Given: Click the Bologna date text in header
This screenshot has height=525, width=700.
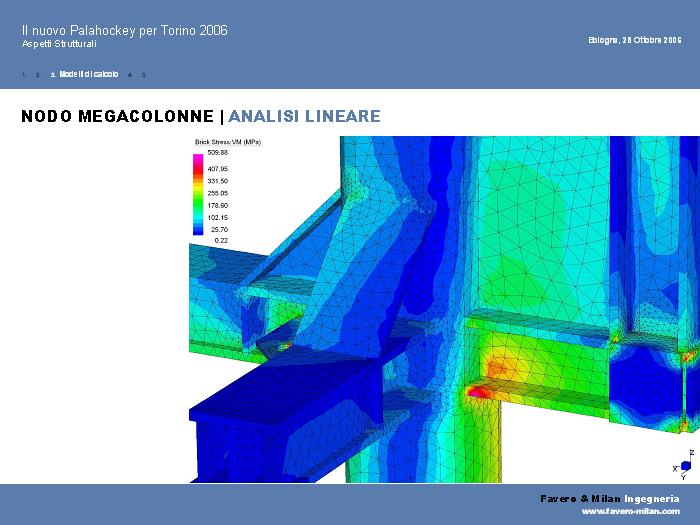Looking at the screenshot, I should click(x=634, y=40).
